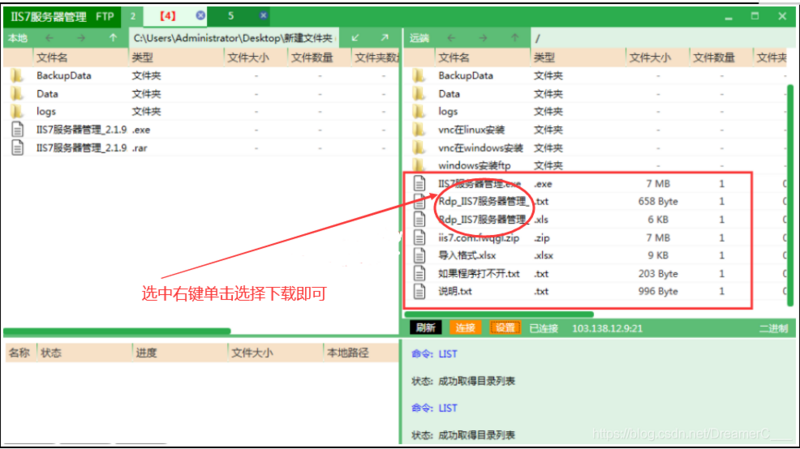Viewport: 800px width, 449px height.
Task: Click the 连接 connect button
Action: pyautogui.click(x=465, y=328)
